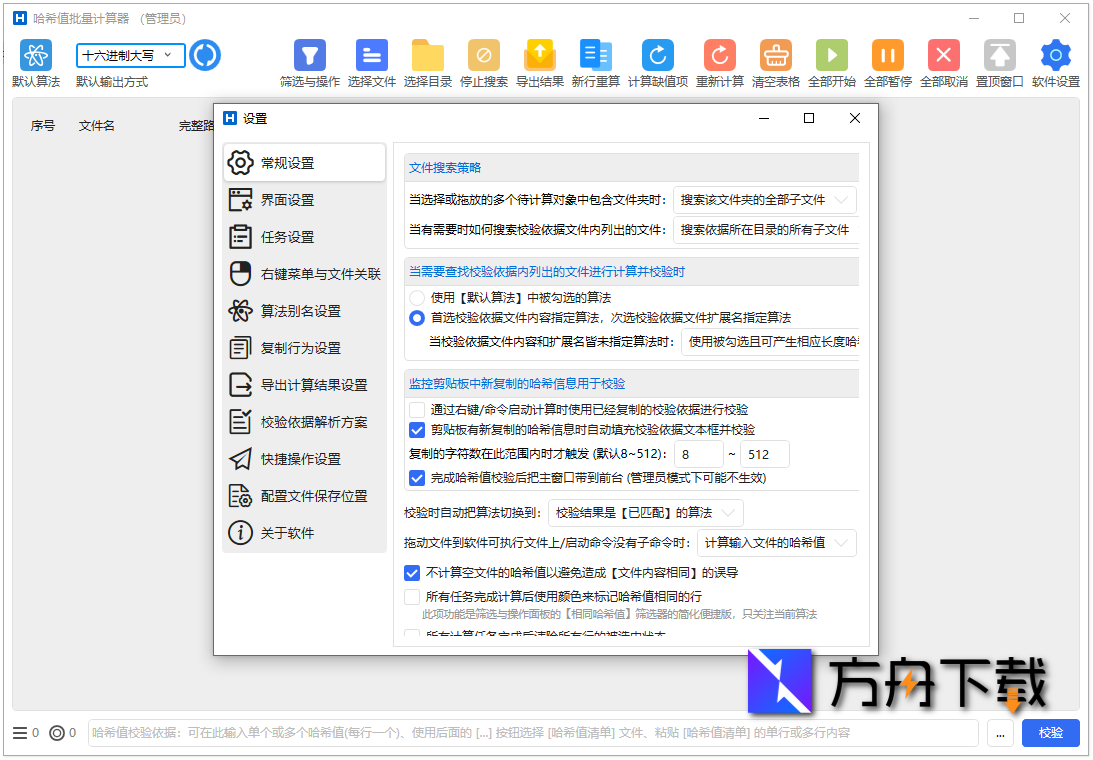Pin window on top with 置顶窗口 icon
Image resolution: width=1093 pixels, height=760 pixels.
click(1000, 55)
